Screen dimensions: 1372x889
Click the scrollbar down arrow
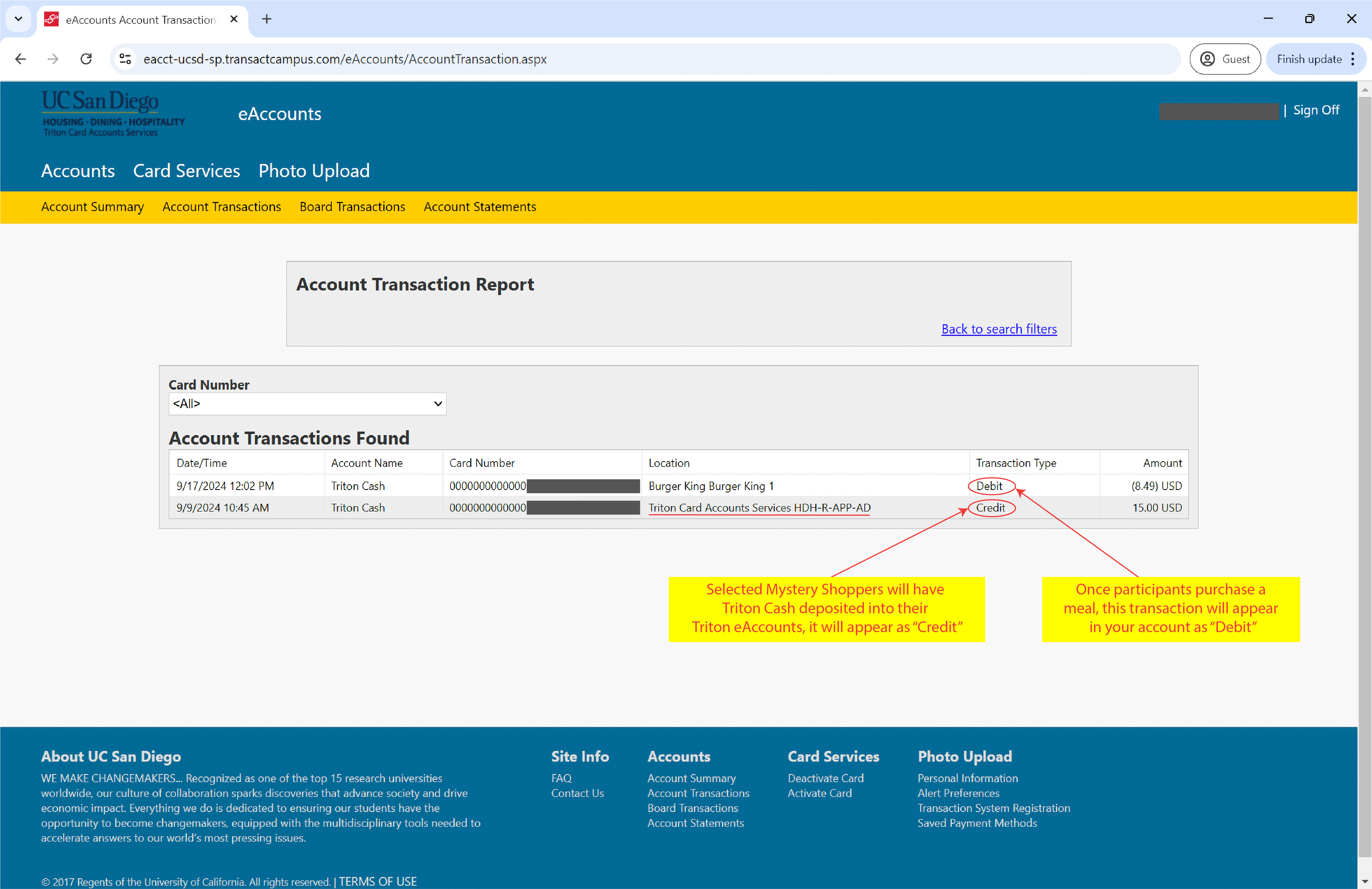click(x=1364, y=881)
